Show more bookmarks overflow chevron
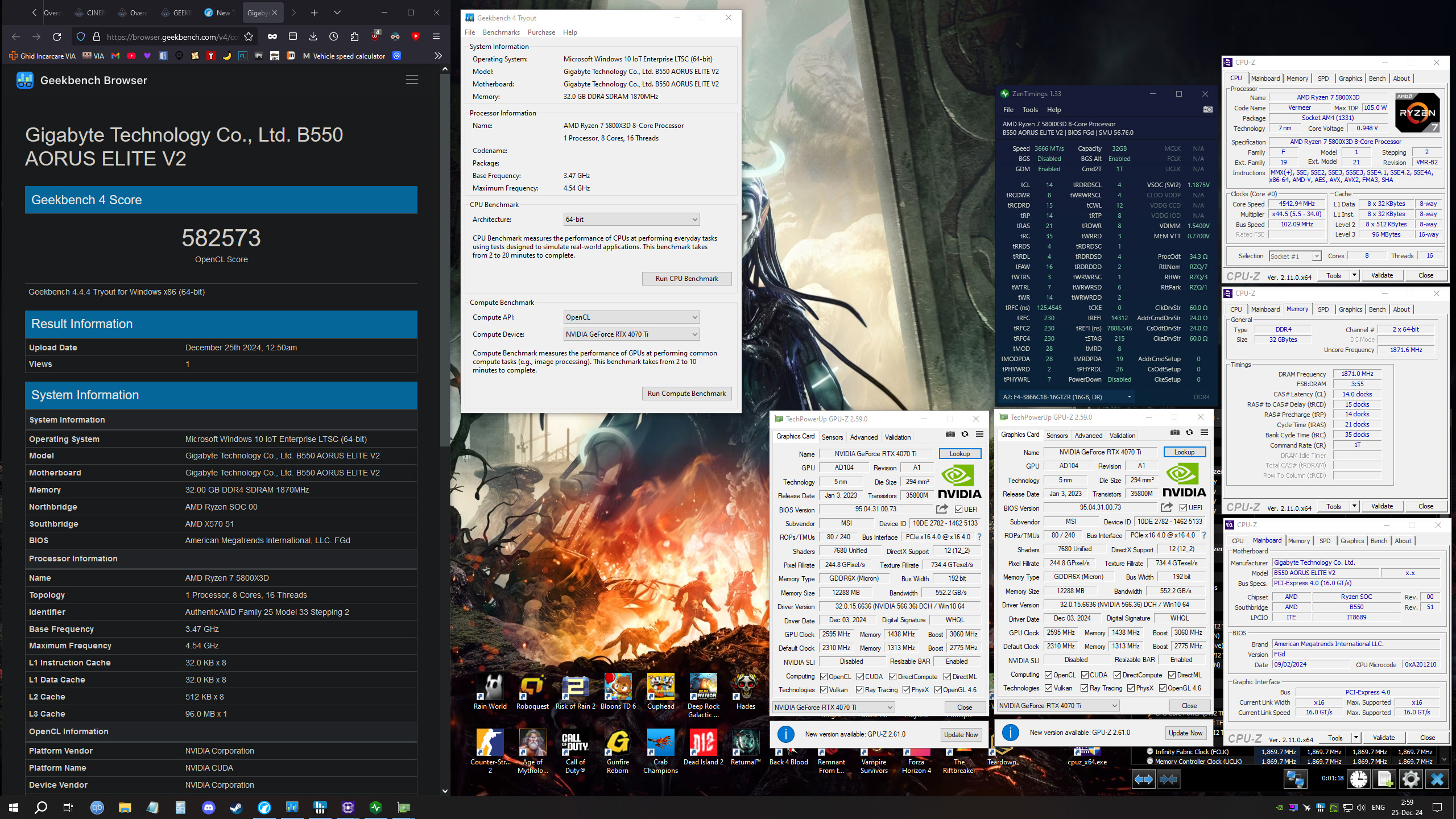 (x=437, y=56)
